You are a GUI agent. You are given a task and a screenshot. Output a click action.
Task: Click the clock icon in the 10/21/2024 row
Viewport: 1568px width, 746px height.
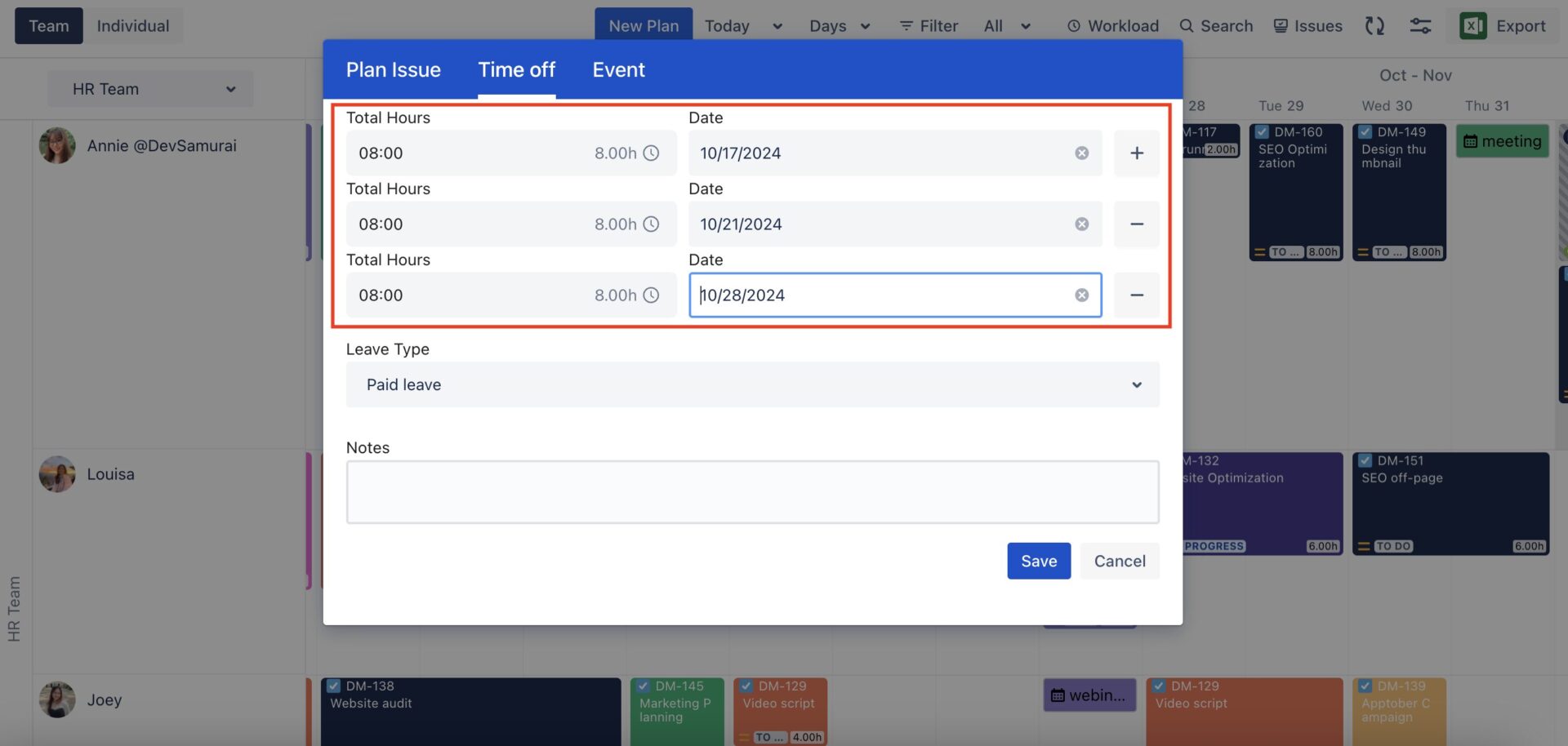tap(651, 224)
